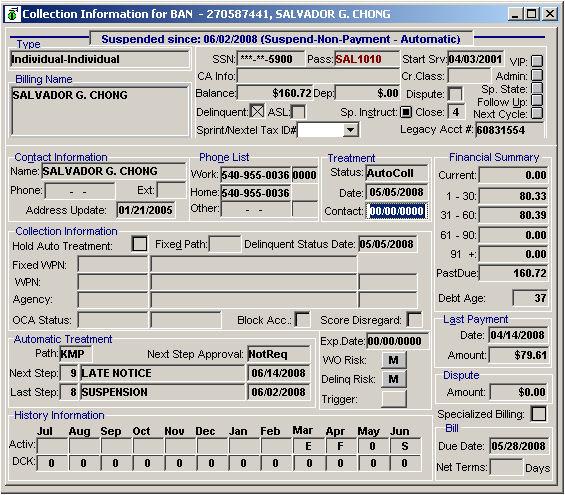Image resolution: width=565 pixels, height=495 pixels.
Task: Select the Treatment Contact date field
Action: tap(397, 211)
